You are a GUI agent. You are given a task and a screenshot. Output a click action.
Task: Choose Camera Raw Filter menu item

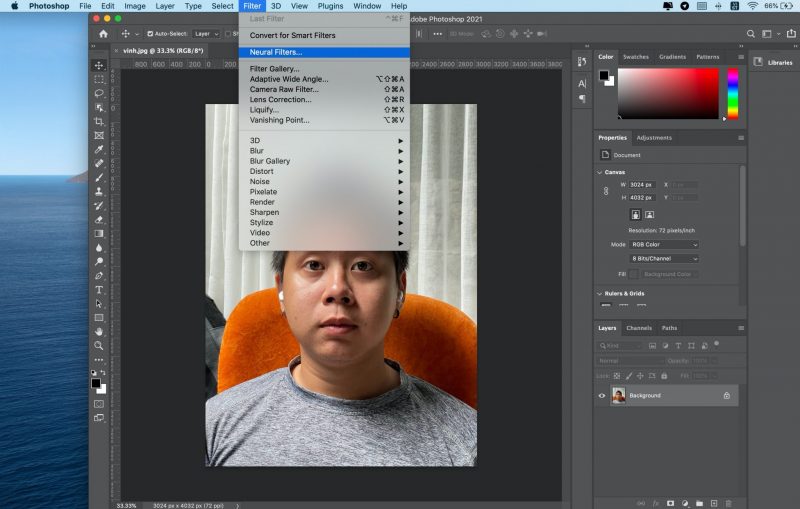point(324,89)
